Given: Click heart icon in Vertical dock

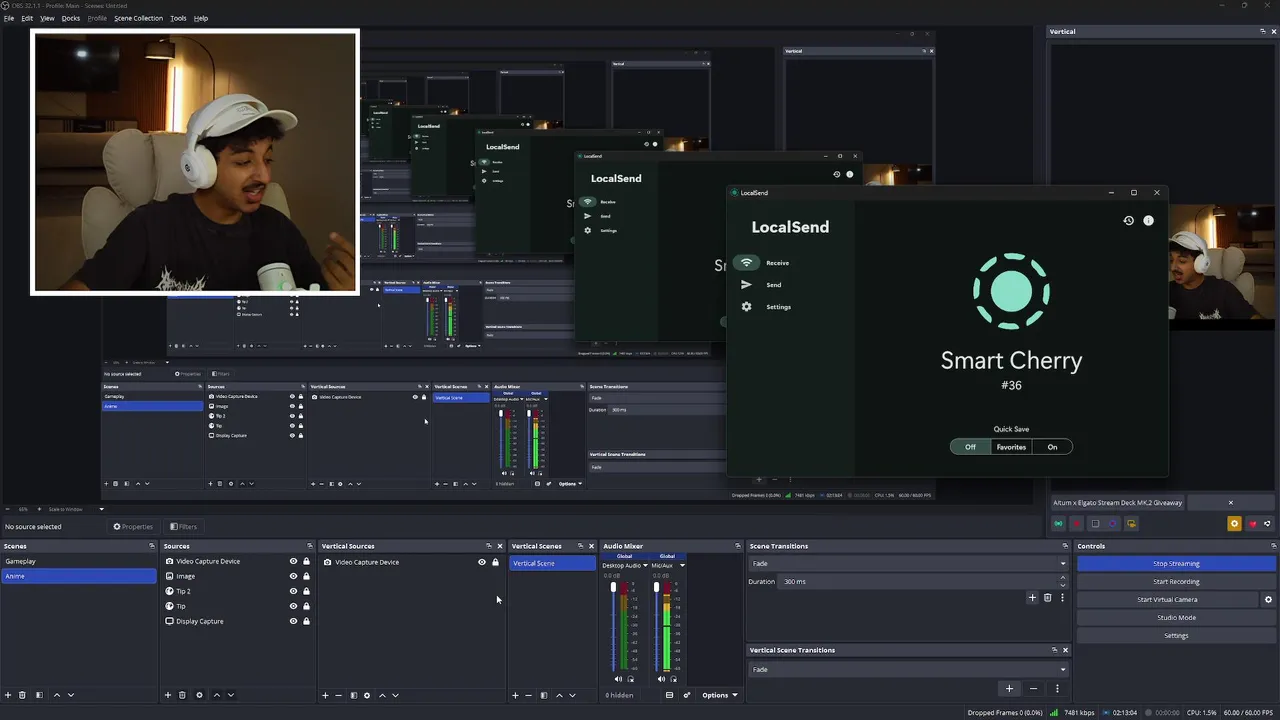Looking at the screenshot, I should pos(1252,524).
